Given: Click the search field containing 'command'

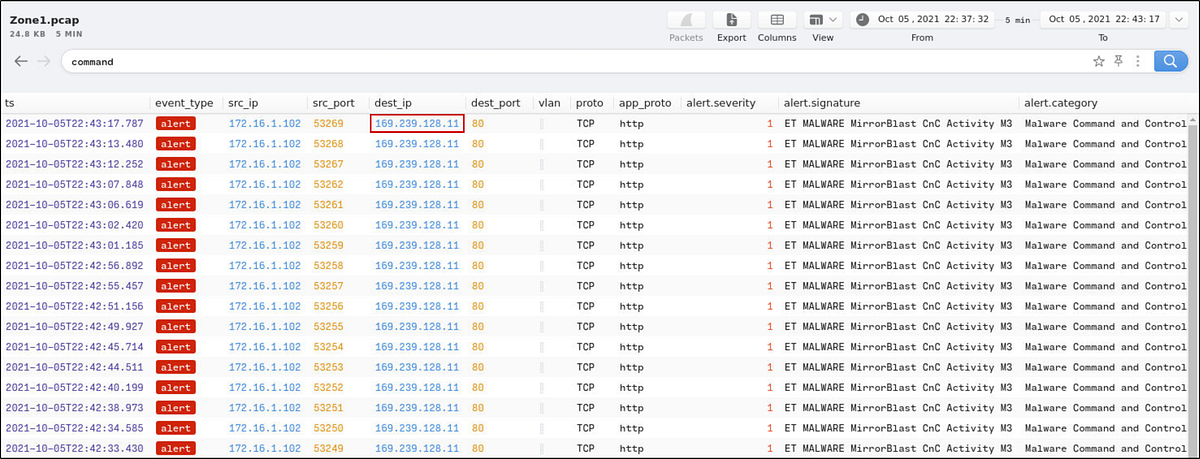Looking at the screenshot, I should [570, 61].
